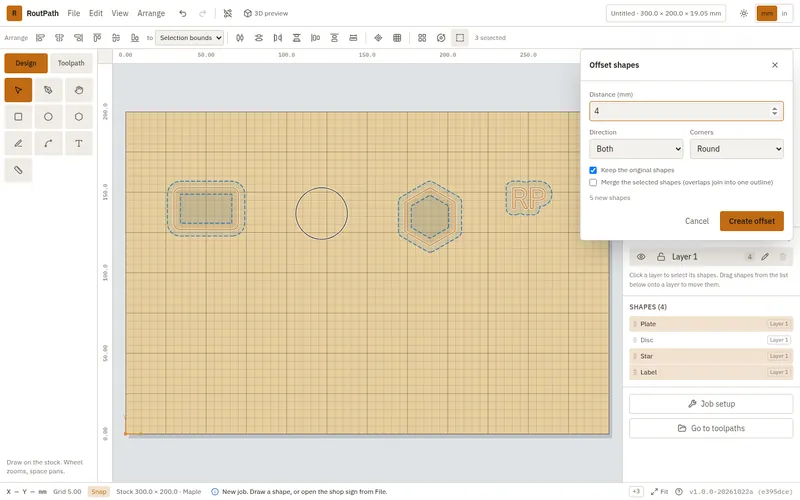The width and height of the screenshot is (800, 500).
Task: Click the Distance (mm) input field
Action: point(686,111)
